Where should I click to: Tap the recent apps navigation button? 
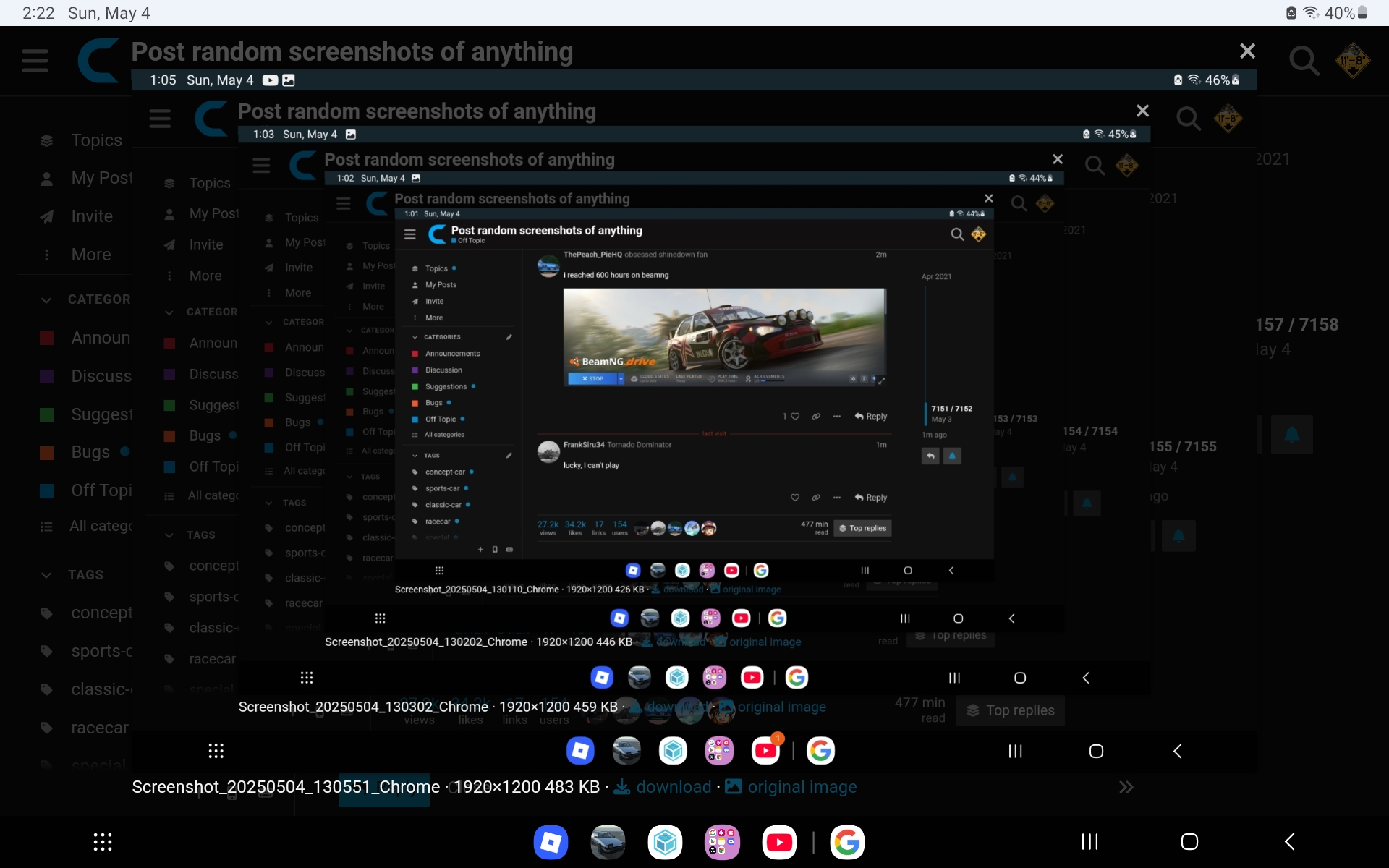pyautogui.click(x=1089, y=842)
